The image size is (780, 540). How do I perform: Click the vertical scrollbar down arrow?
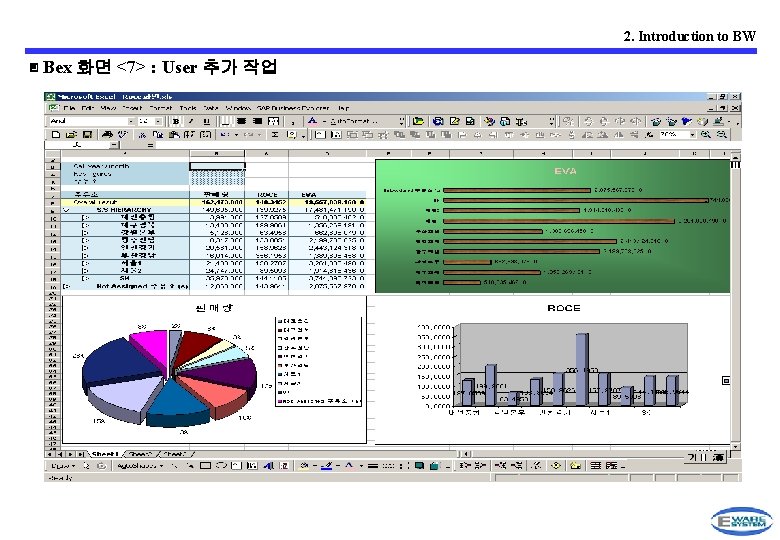[x=735, y=447]
